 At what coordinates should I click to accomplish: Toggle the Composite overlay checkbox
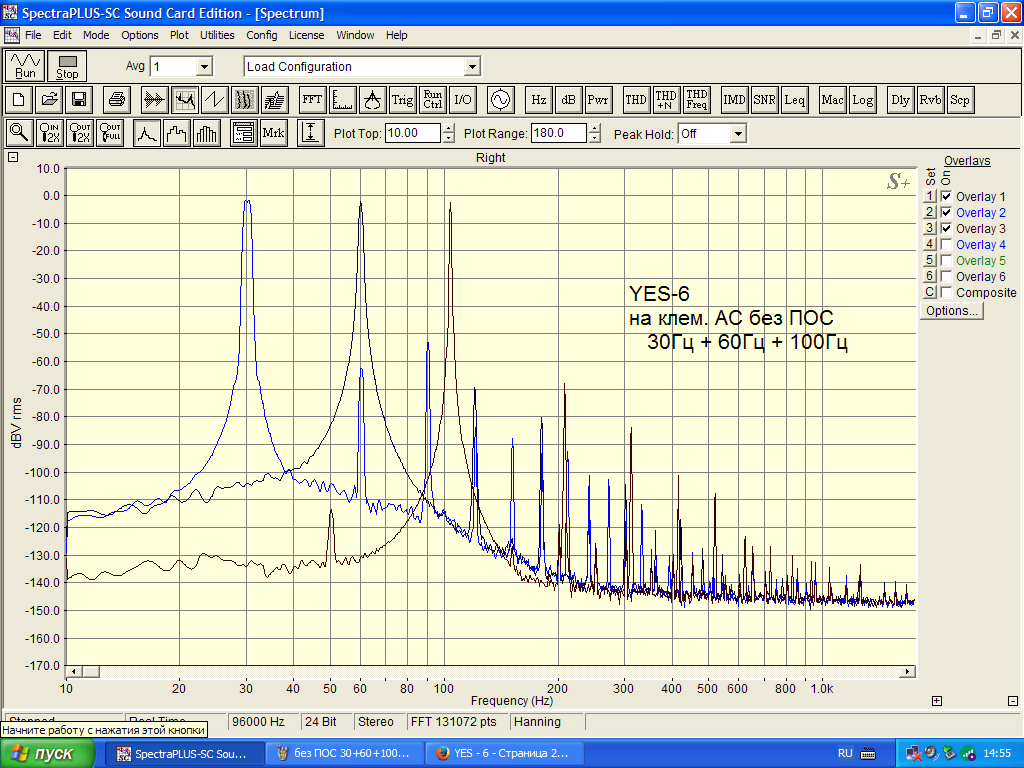946,293
